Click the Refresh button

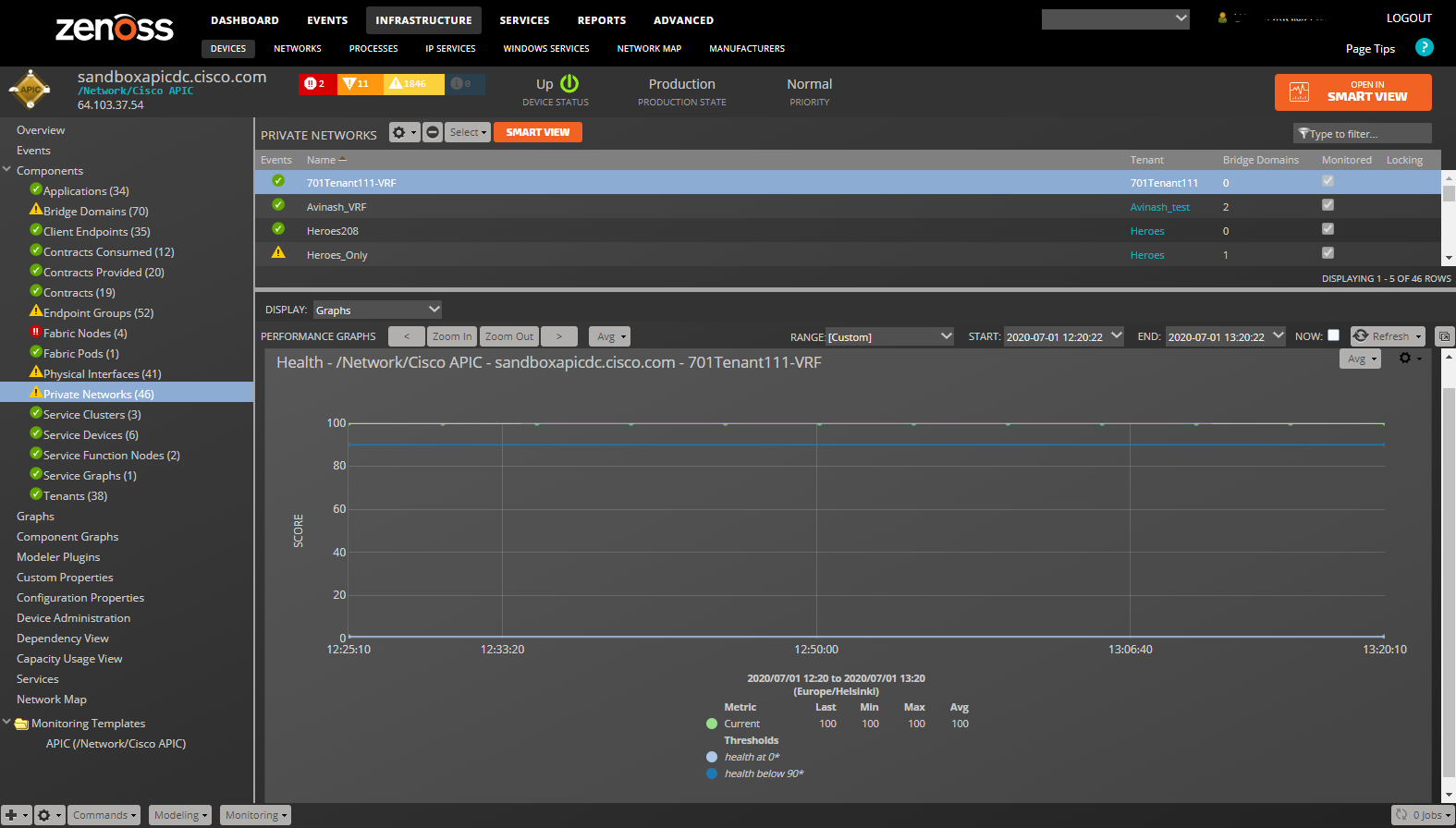coord(1388,336)
